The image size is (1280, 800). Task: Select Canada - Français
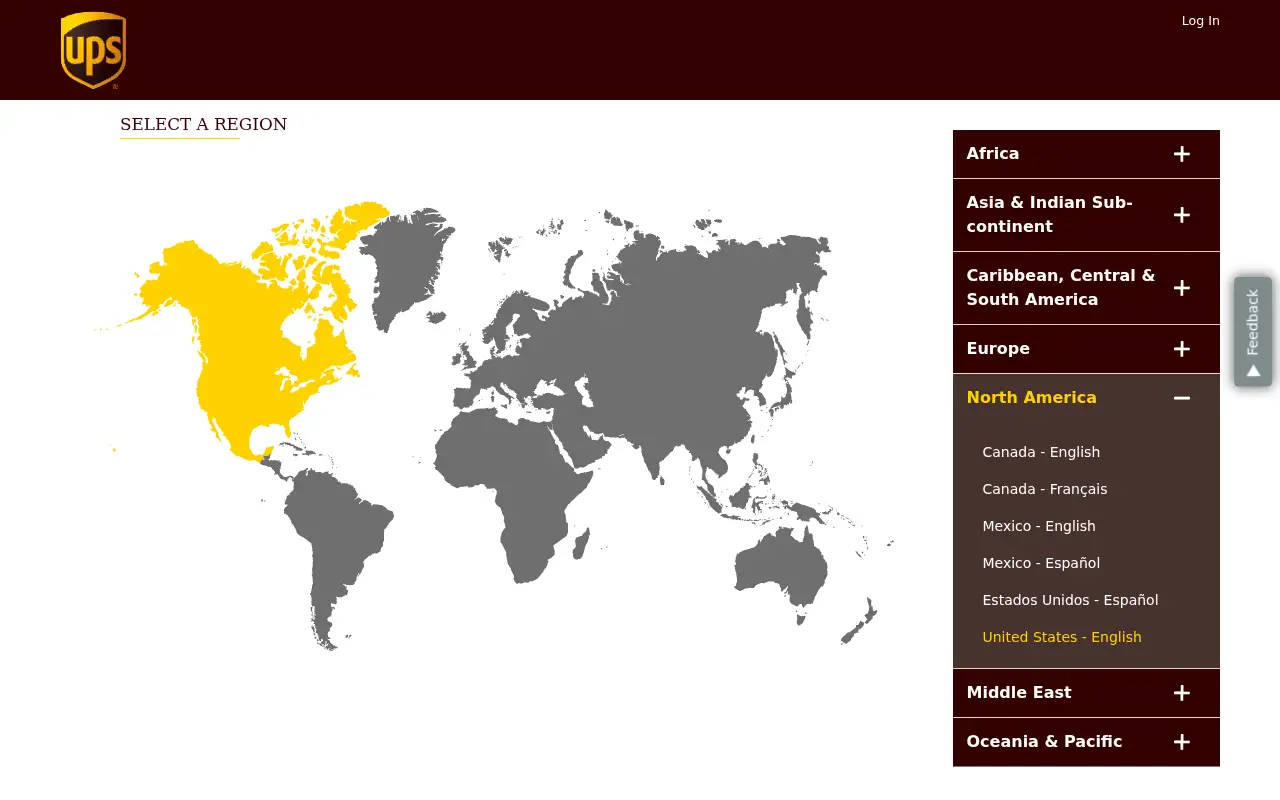(x=1045, y=489)
